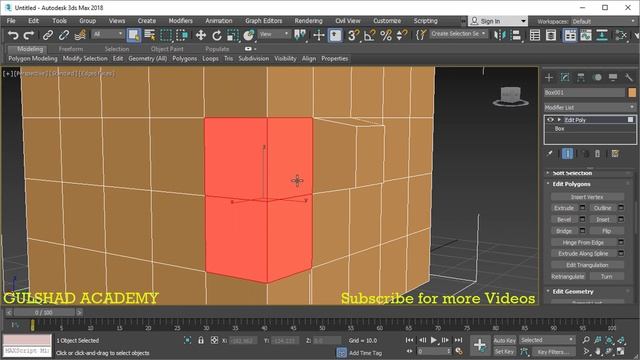
Task: Open the selection filter All dropdown
Action: point(108,34)
